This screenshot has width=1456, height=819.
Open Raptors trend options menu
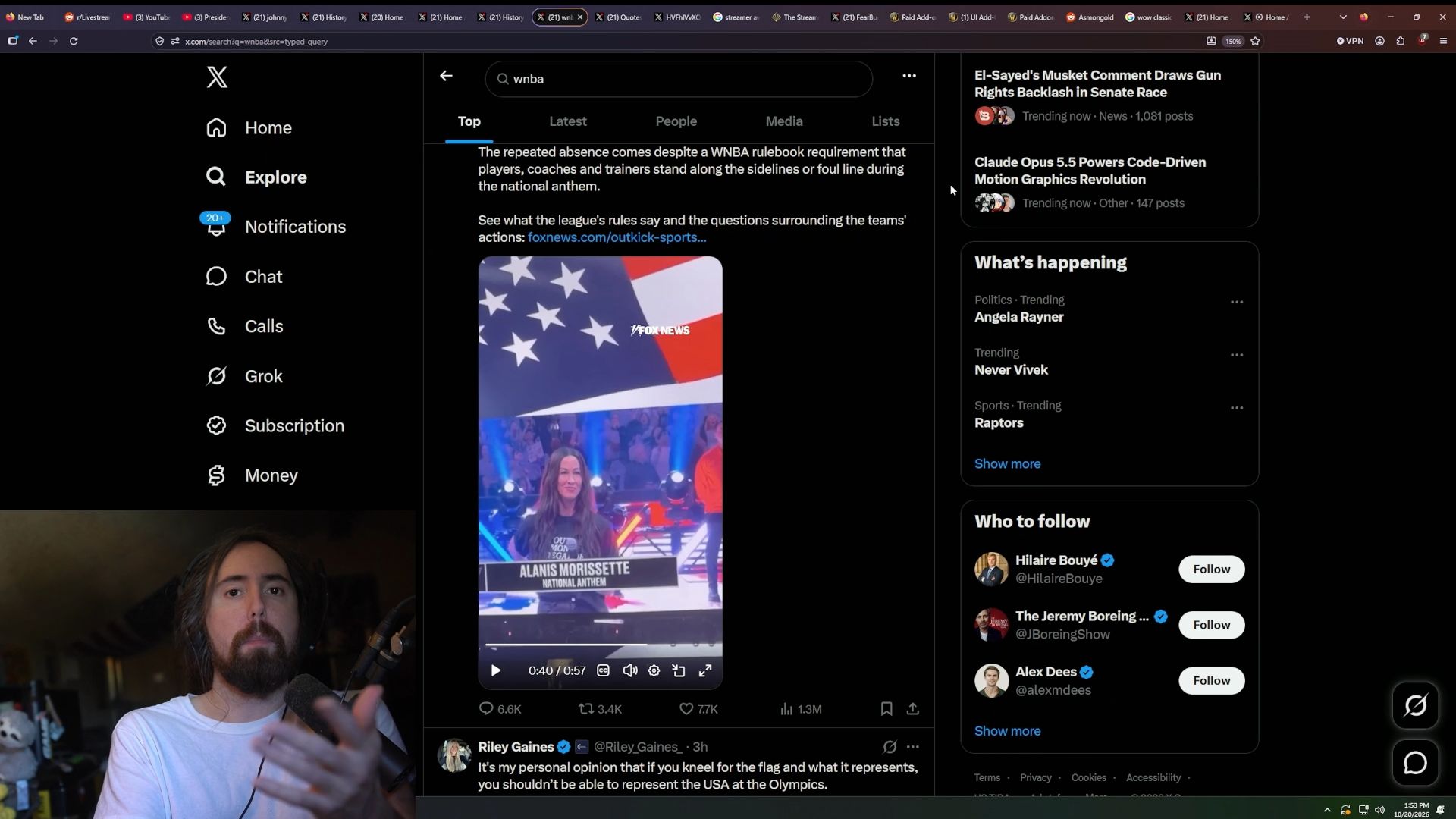[1237, 408]
